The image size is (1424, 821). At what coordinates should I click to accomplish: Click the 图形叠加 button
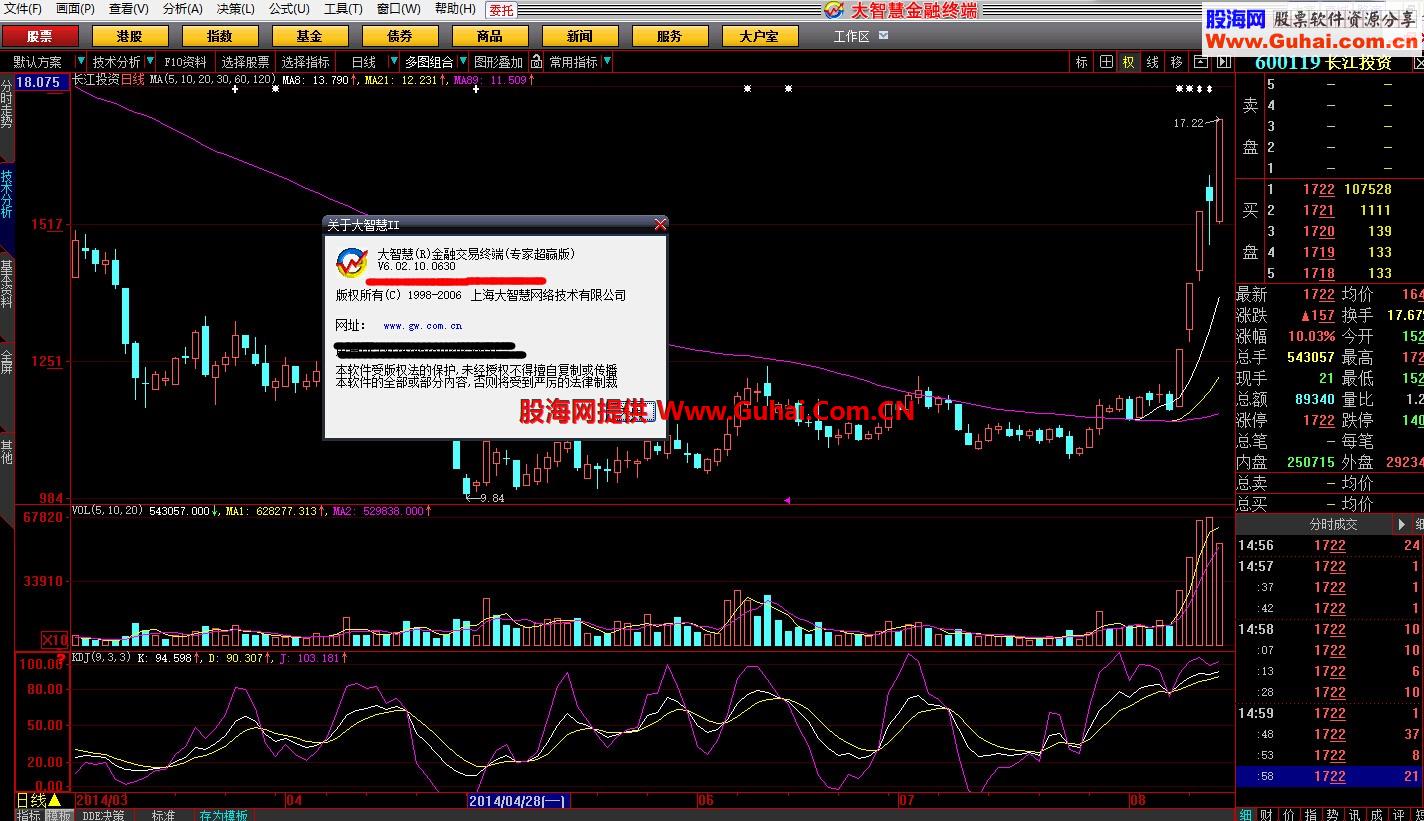[498, 62]
